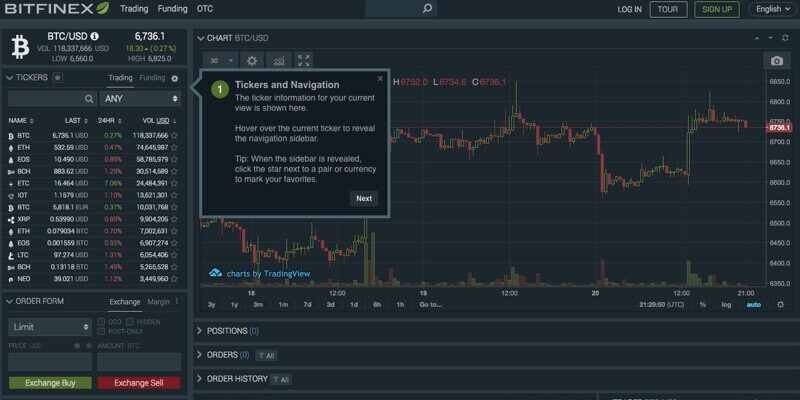Collapse the ORDER FORM panel
Image resolution: width=800 pixels, height=400 pixels.
pyautogui.click(x=9, y=302)
